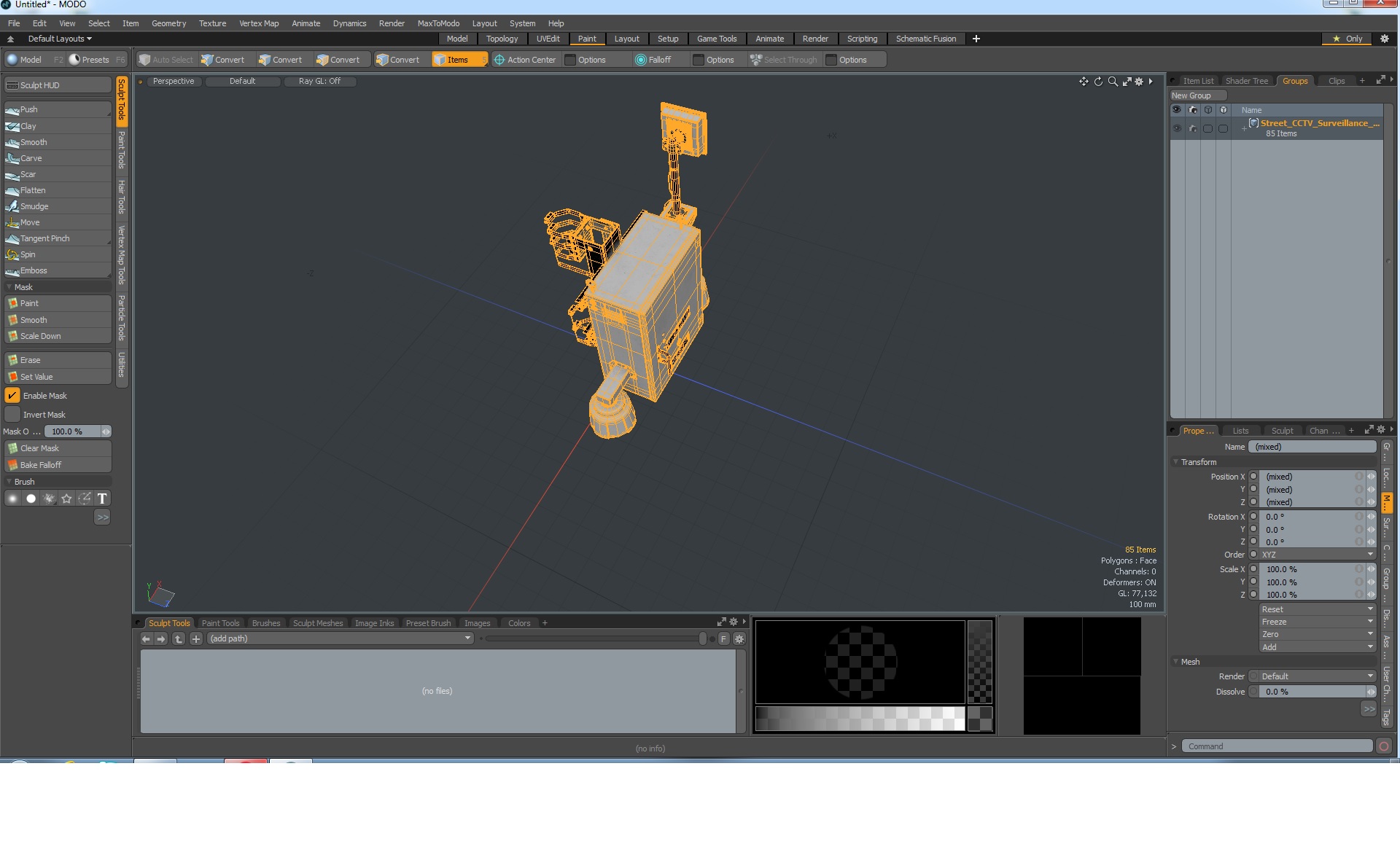This screenshot has height=844, width=1400.
Task: Select the Push sculpt tool
Action: tap(58, 109)
